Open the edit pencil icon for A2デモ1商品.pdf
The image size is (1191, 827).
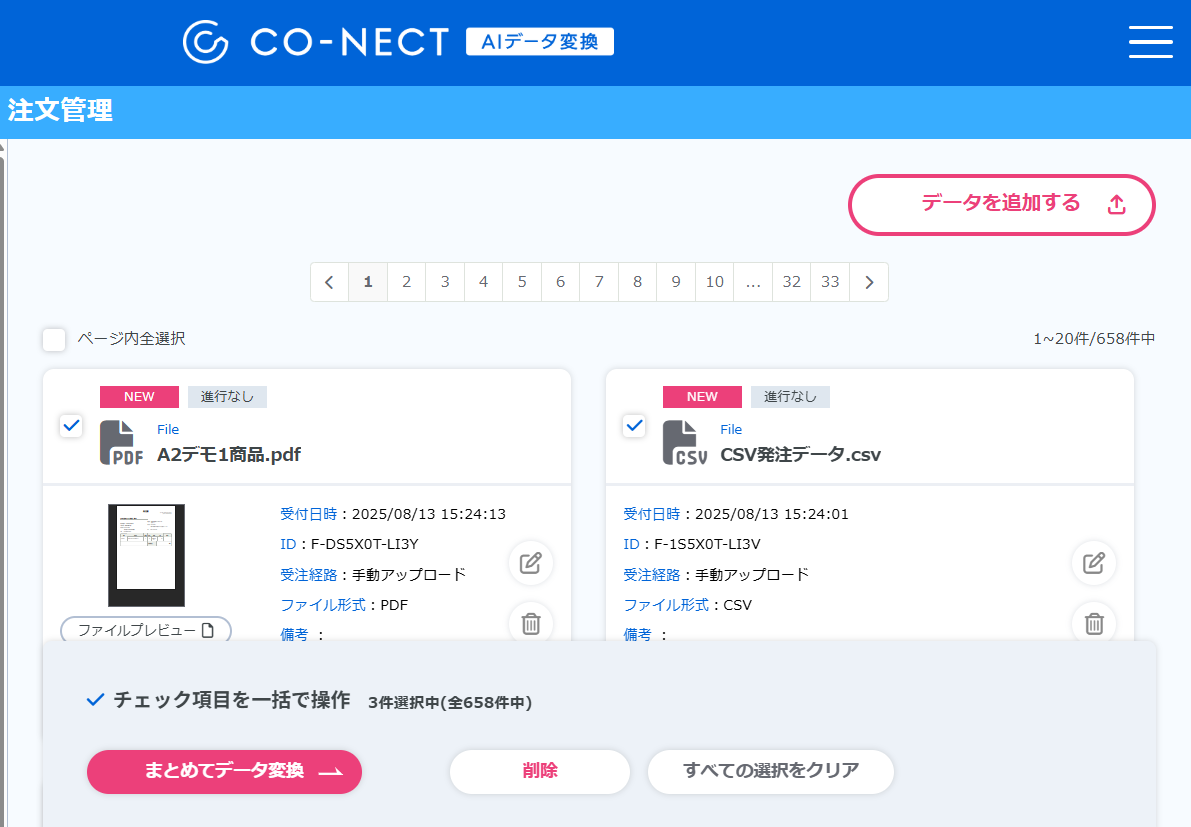[x=531, y=563]
